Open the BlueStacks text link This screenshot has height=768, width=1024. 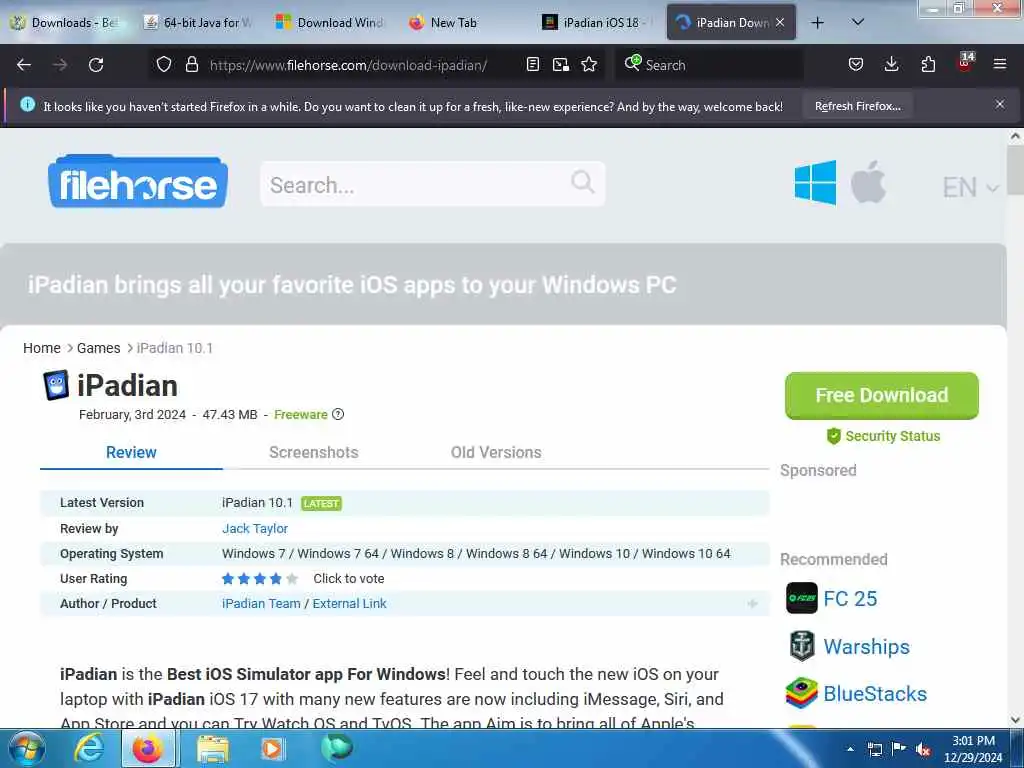point(875,693)
